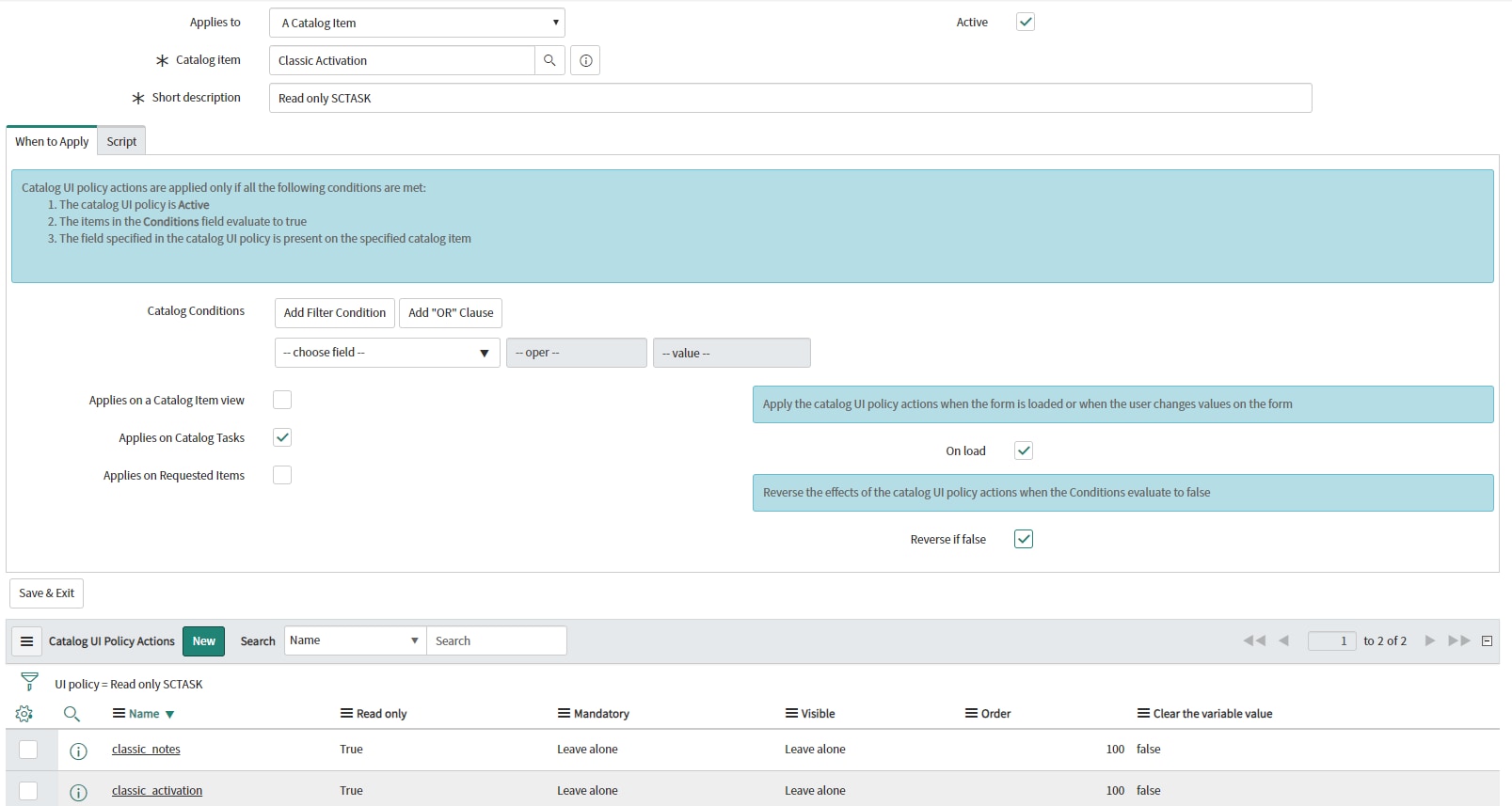
Task: Create New Catalog UI Policy Action
Action: 204,641
